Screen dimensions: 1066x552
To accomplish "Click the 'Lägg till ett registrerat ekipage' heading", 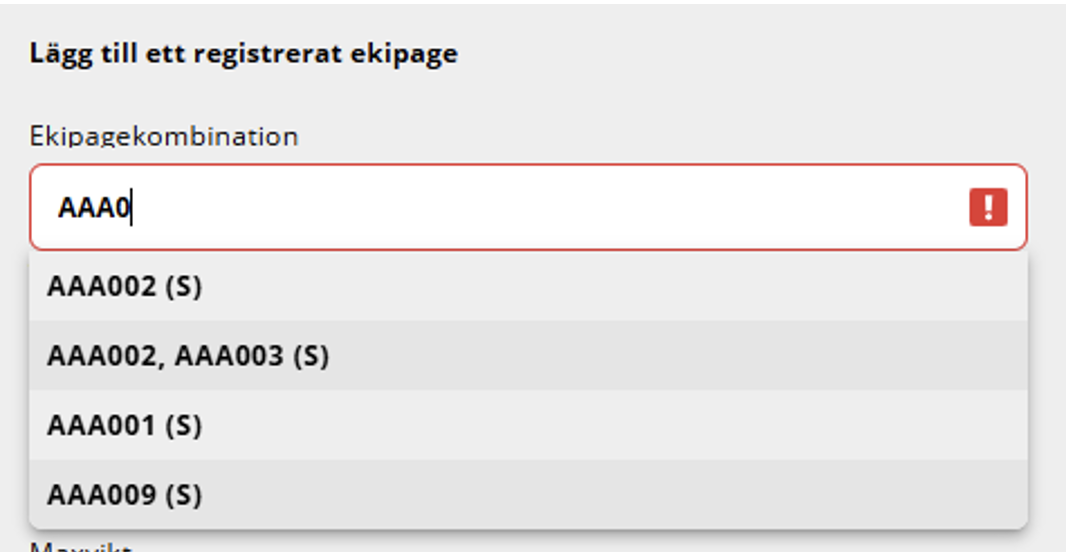I will coord(243,54).
